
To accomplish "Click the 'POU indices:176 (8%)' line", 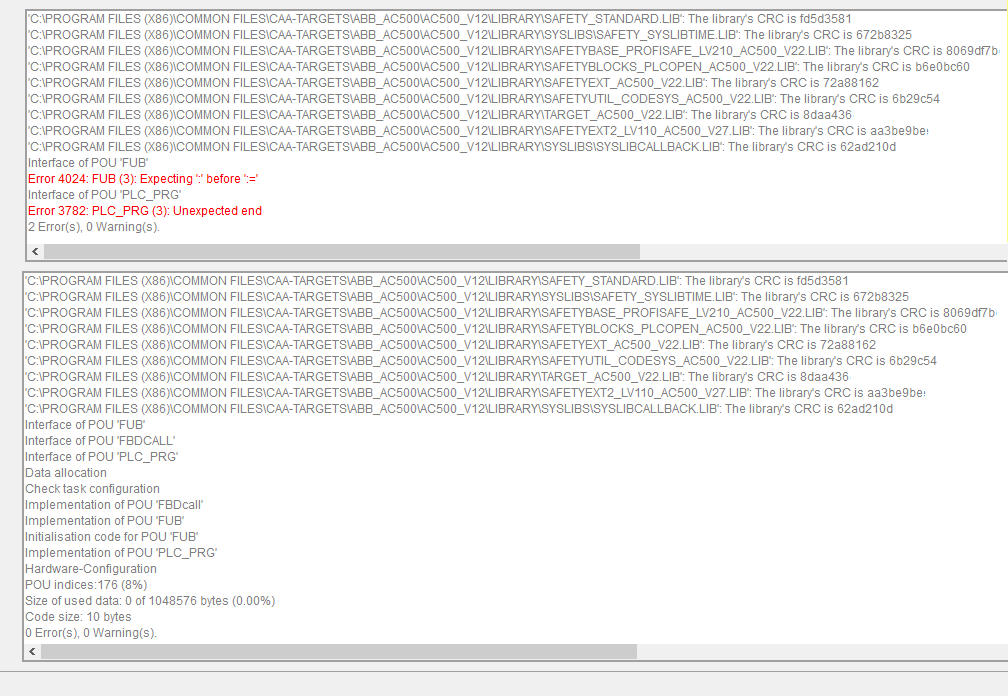I will tap(86, 585).
